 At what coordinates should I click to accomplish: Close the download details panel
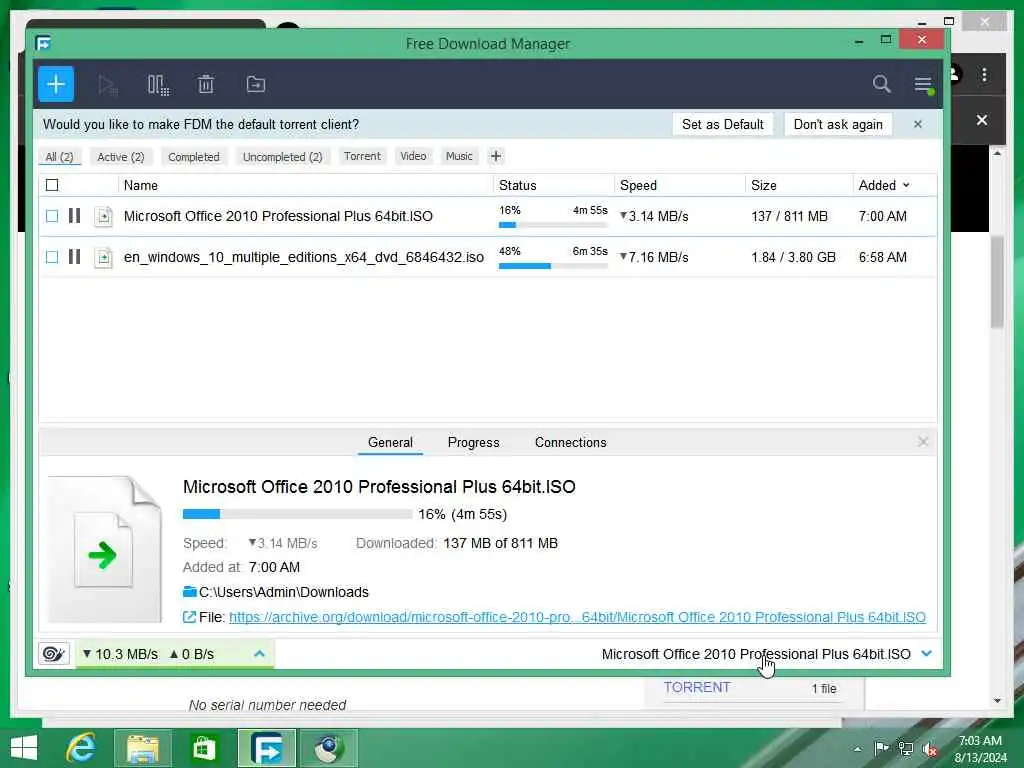click(x=923, y=442)
